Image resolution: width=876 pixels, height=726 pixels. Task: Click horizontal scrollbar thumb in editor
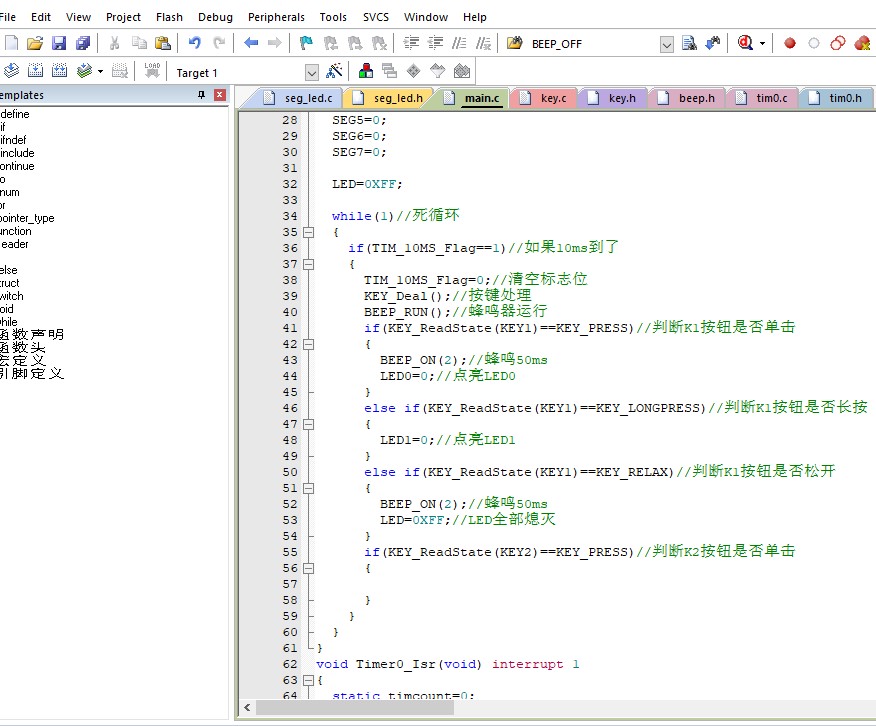coord(355,708)
